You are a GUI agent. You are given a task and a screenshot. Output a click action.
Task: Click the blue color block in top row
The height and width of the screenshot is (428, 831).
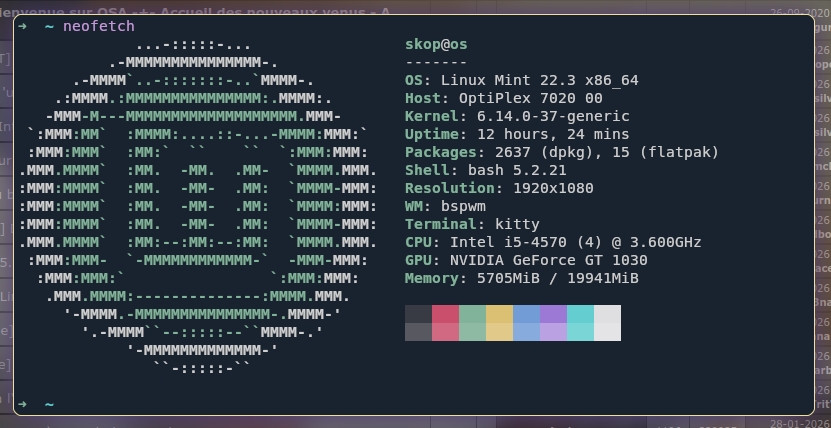[526, 314]
